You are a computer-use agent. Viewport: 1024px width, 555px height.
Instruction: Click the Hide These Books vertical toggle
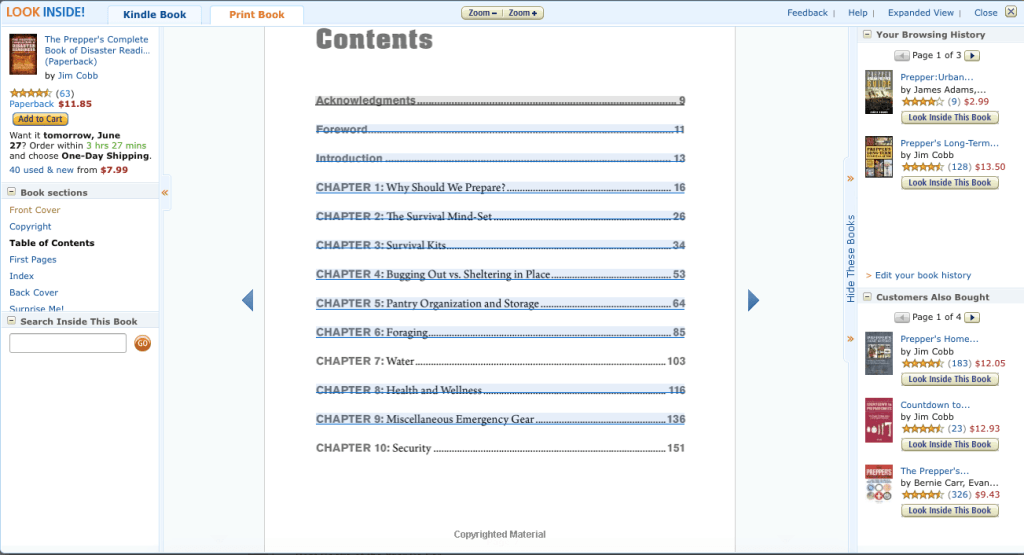pos(850,259)
